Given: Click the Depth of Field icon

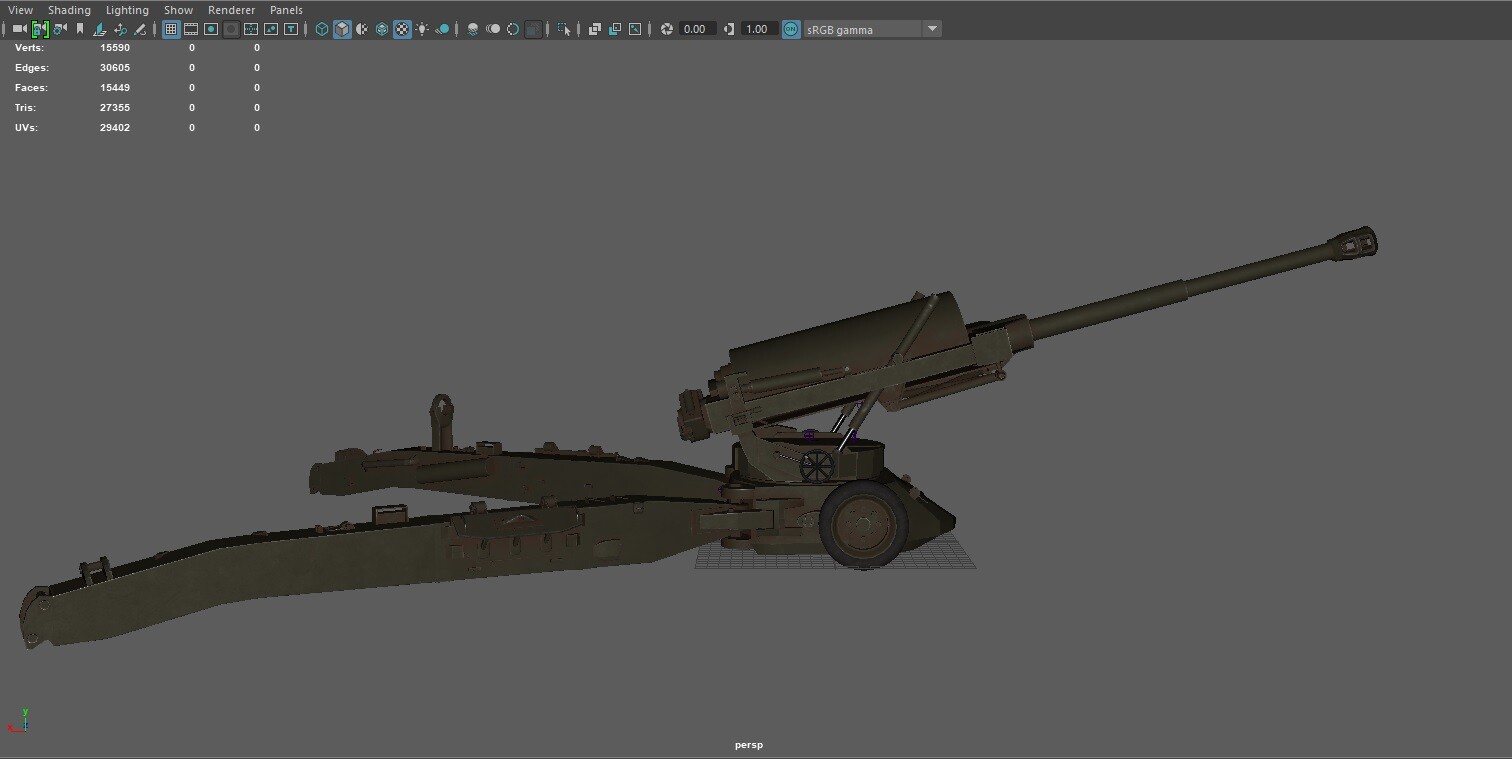Looking at the screenshot, I should pyautogui.click(x=533, y=29).
